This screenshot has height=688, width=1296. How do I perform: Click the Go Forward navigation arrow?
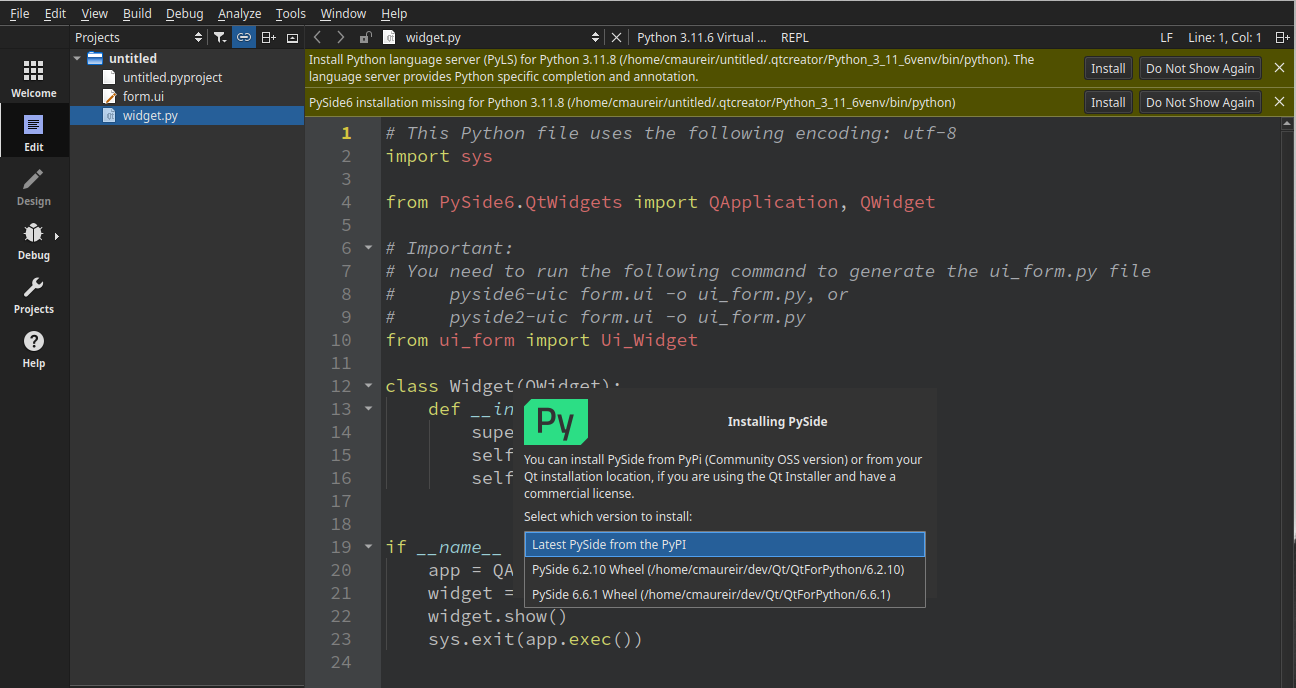(339, 37)
